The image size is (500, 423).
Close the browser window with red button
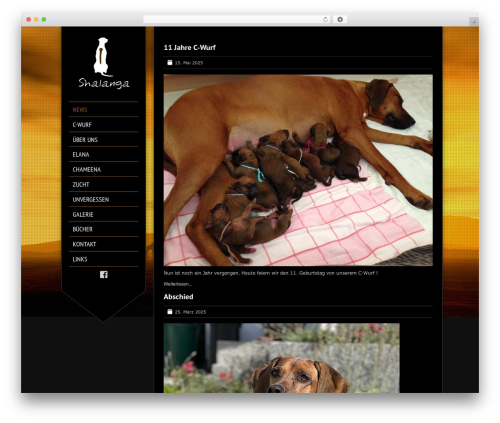[29, 19]
